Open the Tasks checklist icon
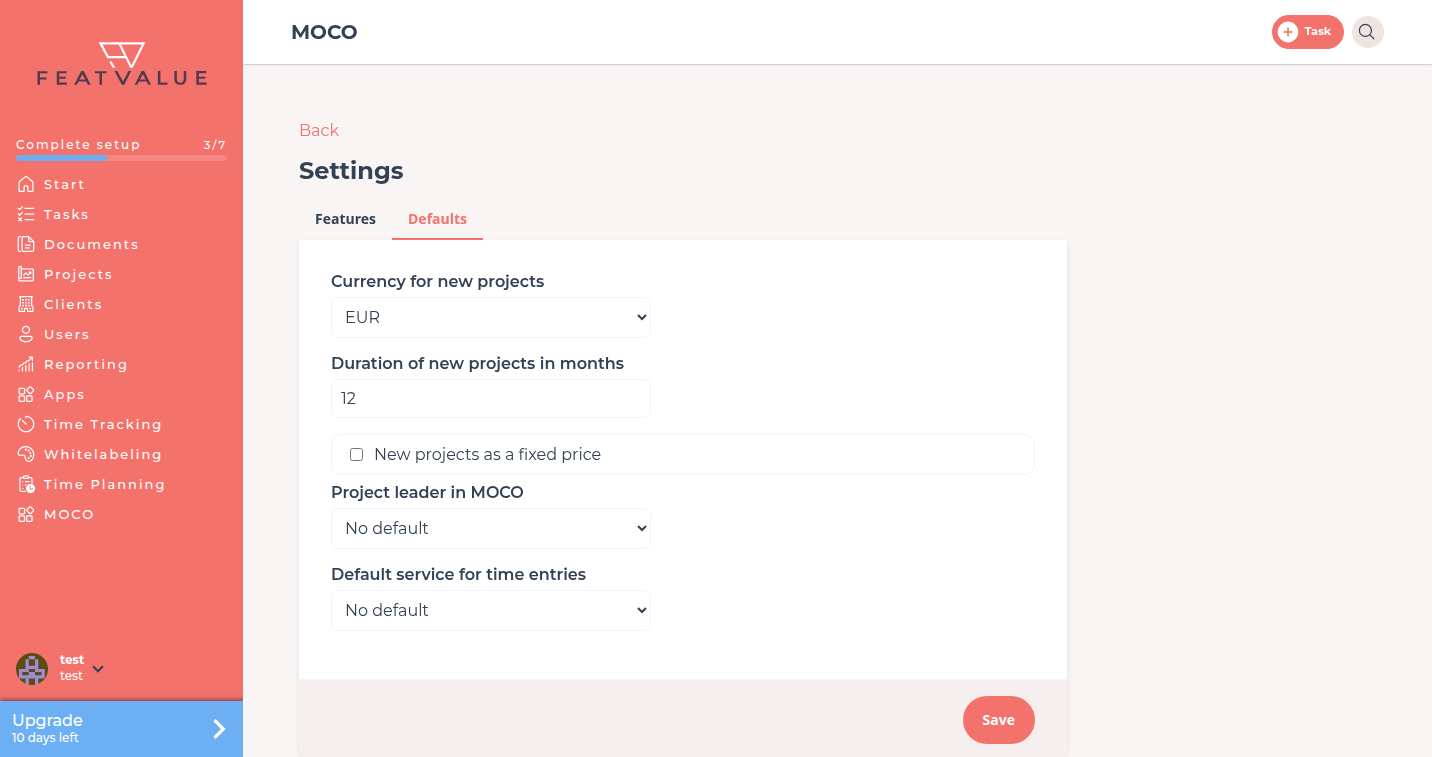 point(26,214)
